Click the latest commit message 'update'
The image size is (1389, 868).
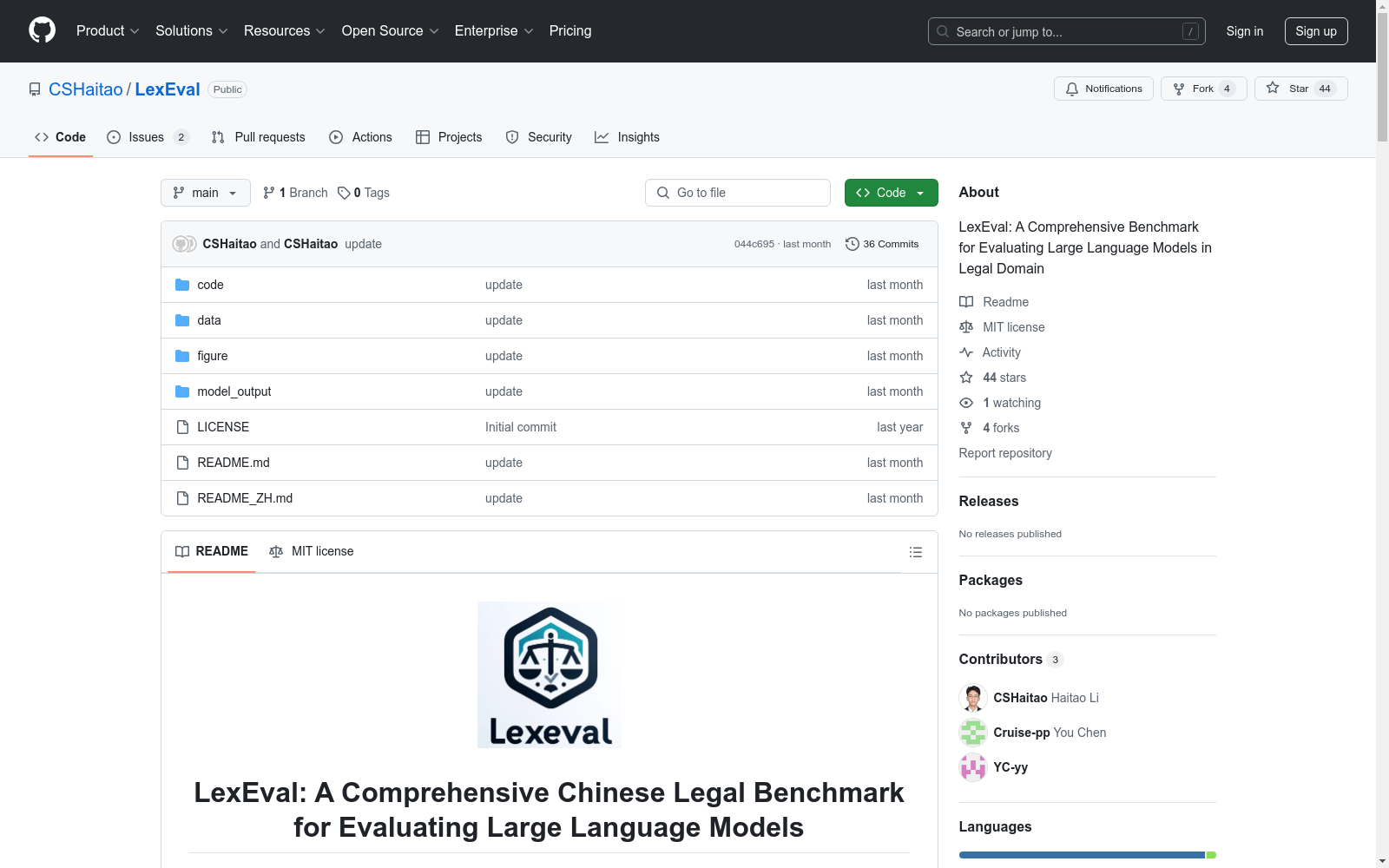pyautogui.click(x=363, y=244)
